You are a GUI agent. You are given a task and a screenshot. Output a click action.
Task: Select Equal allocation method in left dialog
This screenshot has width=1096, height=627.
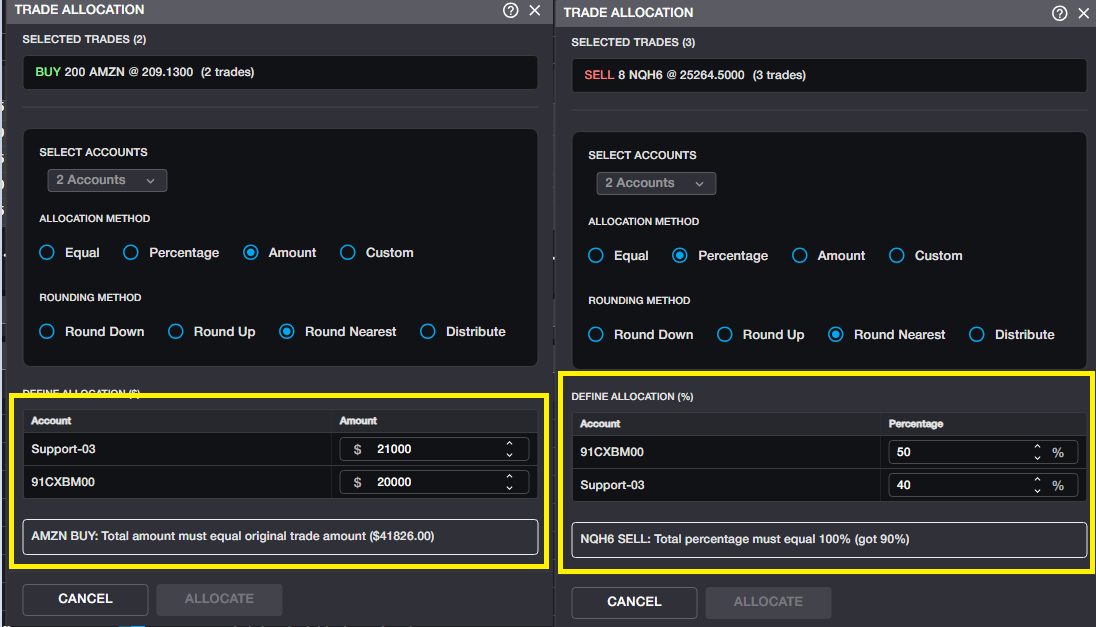(47, 253)
